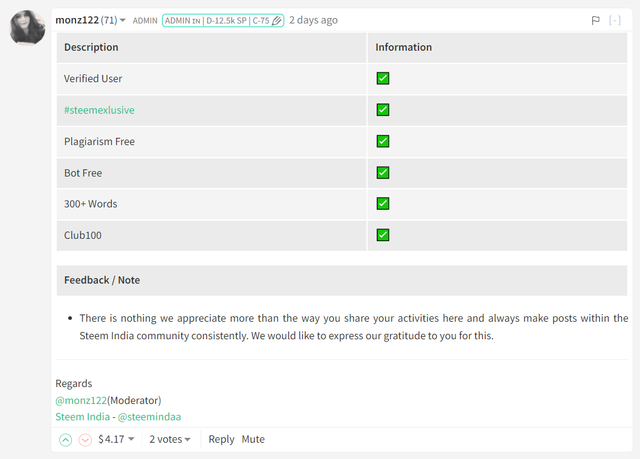Flag this comment with the flag icon

pos(596,20)
